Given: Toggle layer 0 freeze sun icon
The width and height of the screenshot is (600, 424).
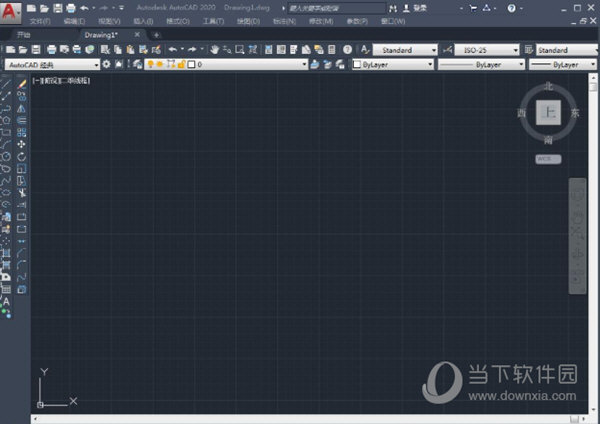Looking at the screenshot, I should tap(160, 64).
